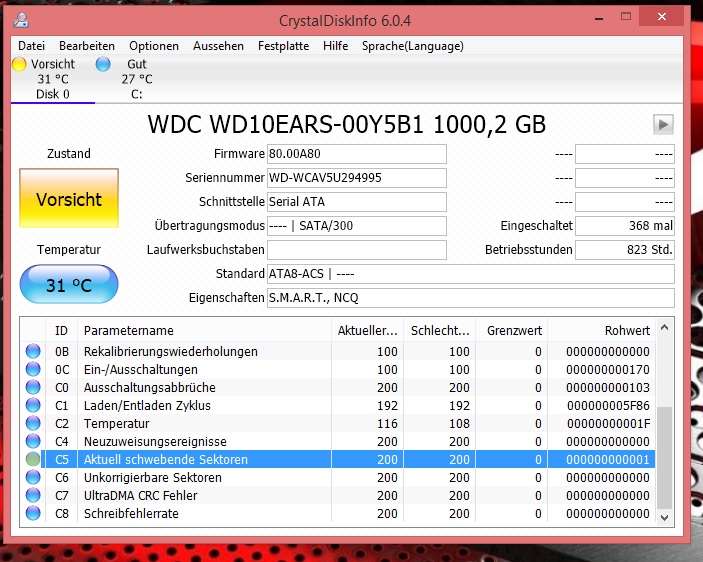Image resolution: width=703 pixels, height=562 pixels.
Task: Minimize the CrystalDiskInfo window
Action: (599, 18)
